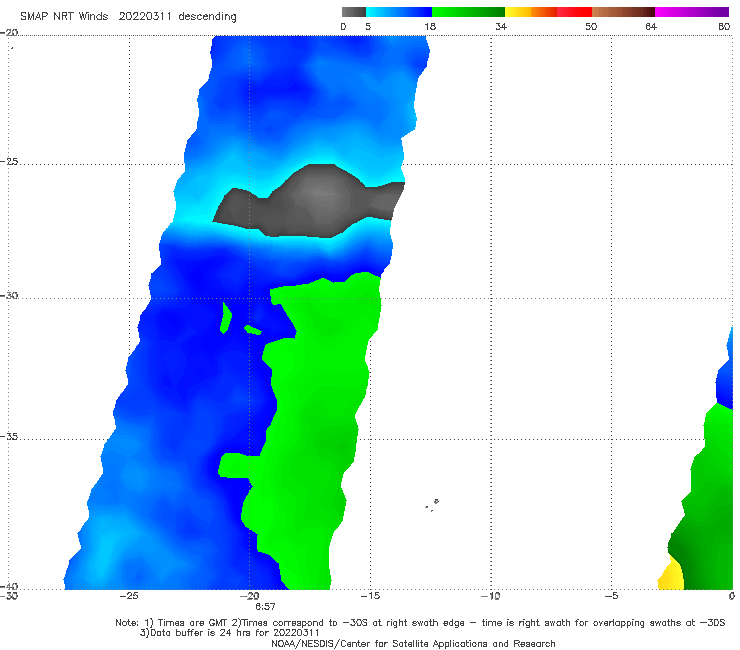The width and height of the screenshot is (740, 650).
Task: Click the colorbar label "18"
Action: (430, 26)
